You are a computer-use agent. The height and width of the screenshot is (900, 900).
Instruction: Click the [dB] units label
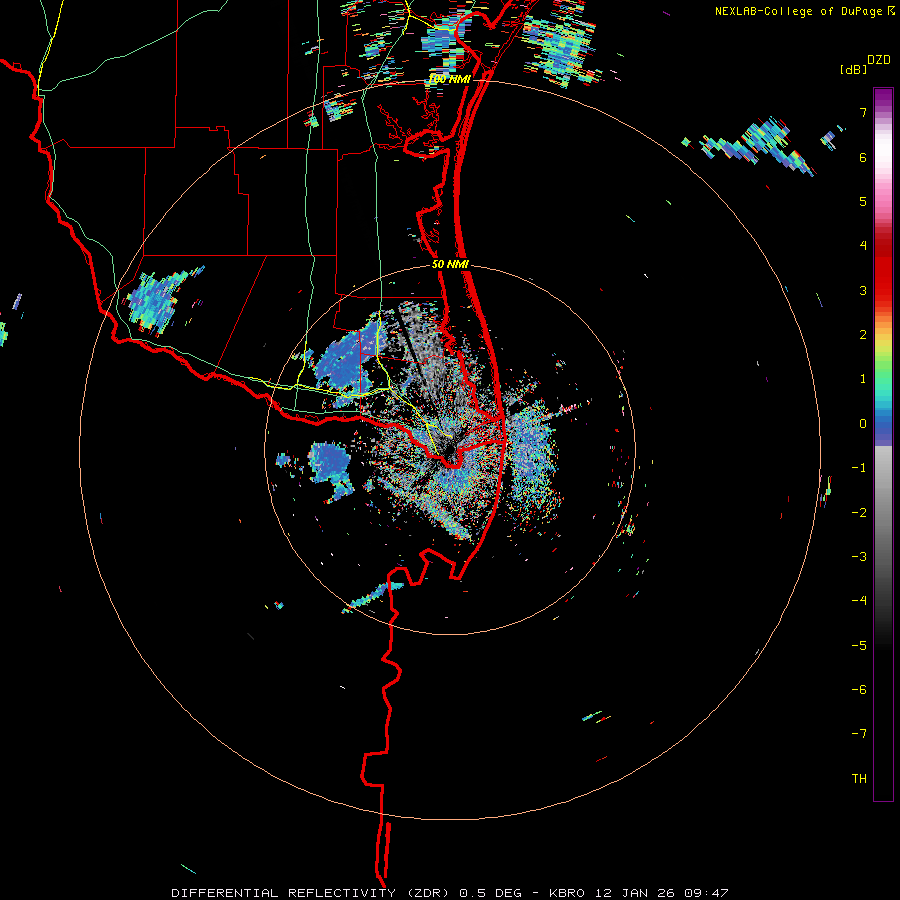click(x=852, y=69)
